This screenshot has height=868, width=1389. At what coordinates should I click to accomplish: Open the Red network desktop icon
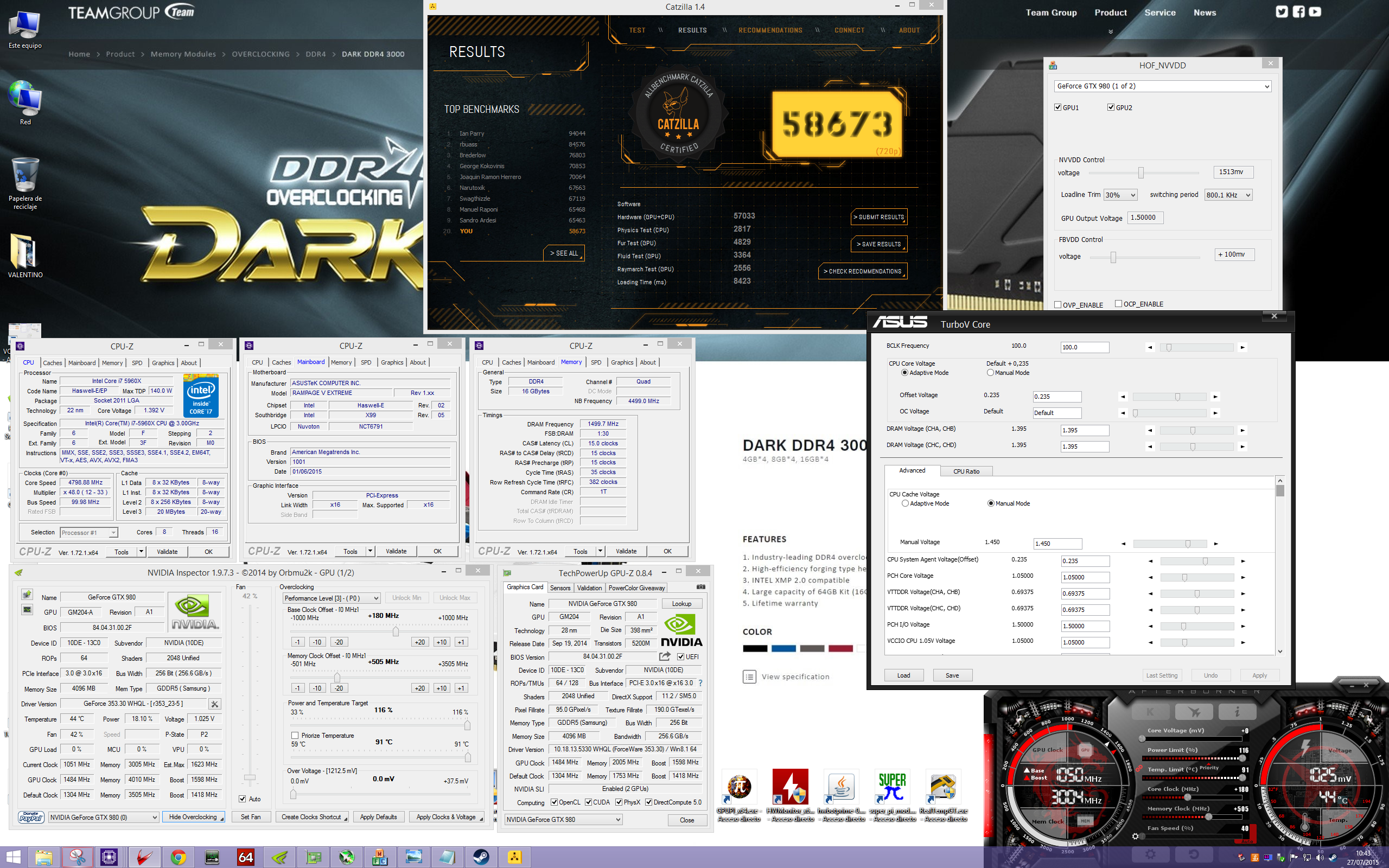click(x=26, y=103)
